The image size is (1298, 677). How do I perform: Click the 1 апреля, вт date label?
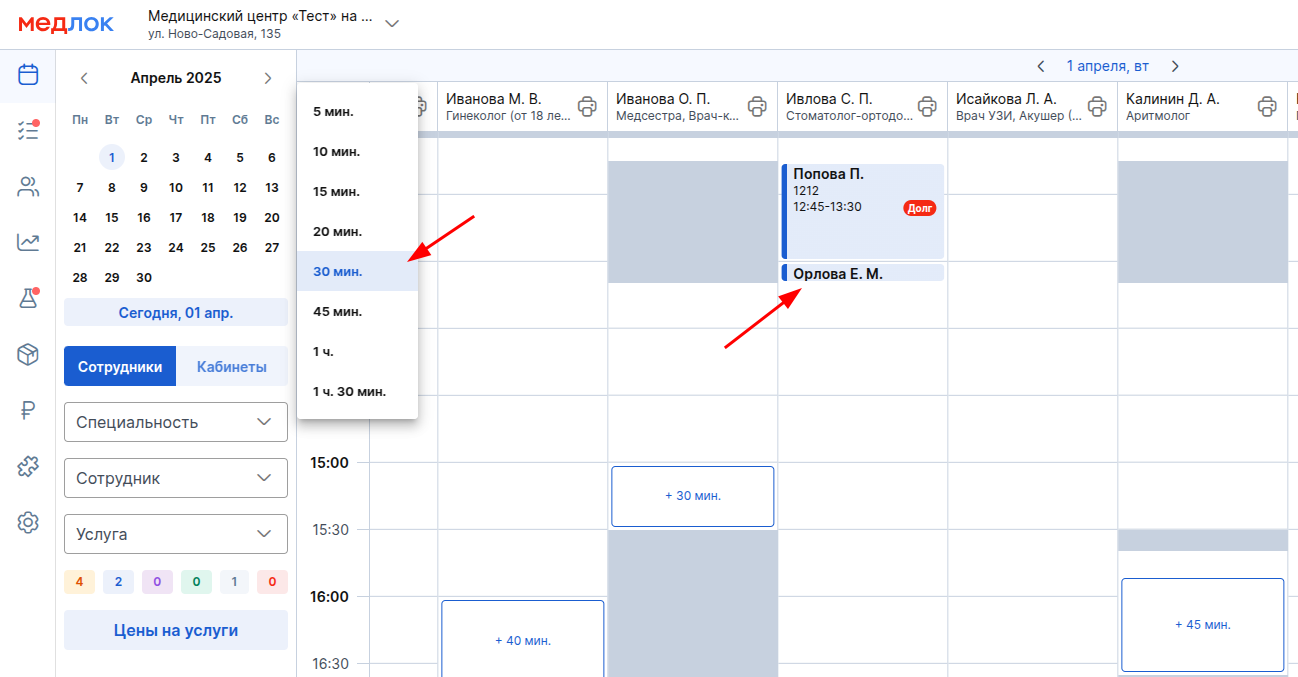[x=1108, y=66]
